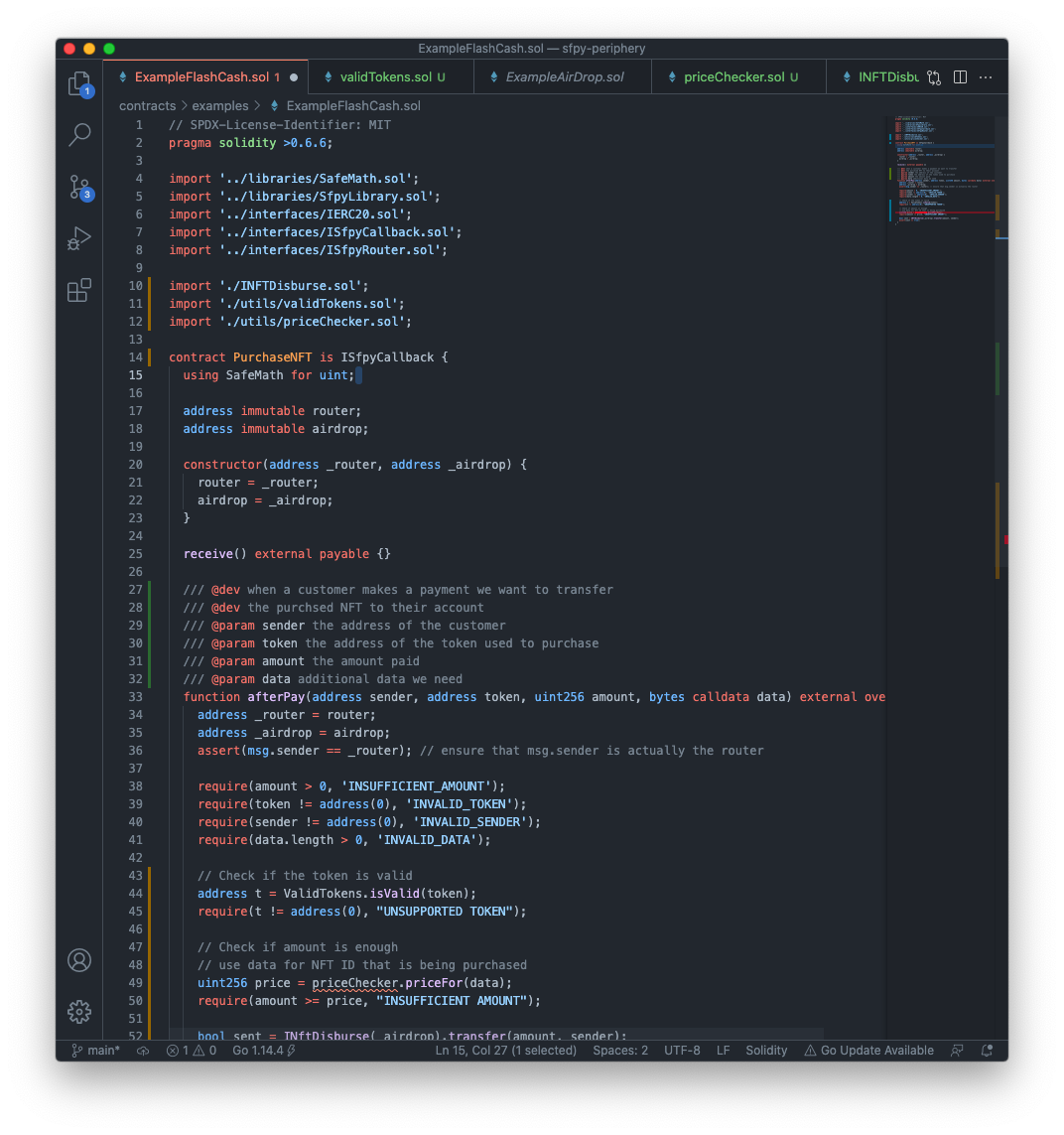Open the notifications bell icon
1064x1135 pixels.
click(987, 1051)
